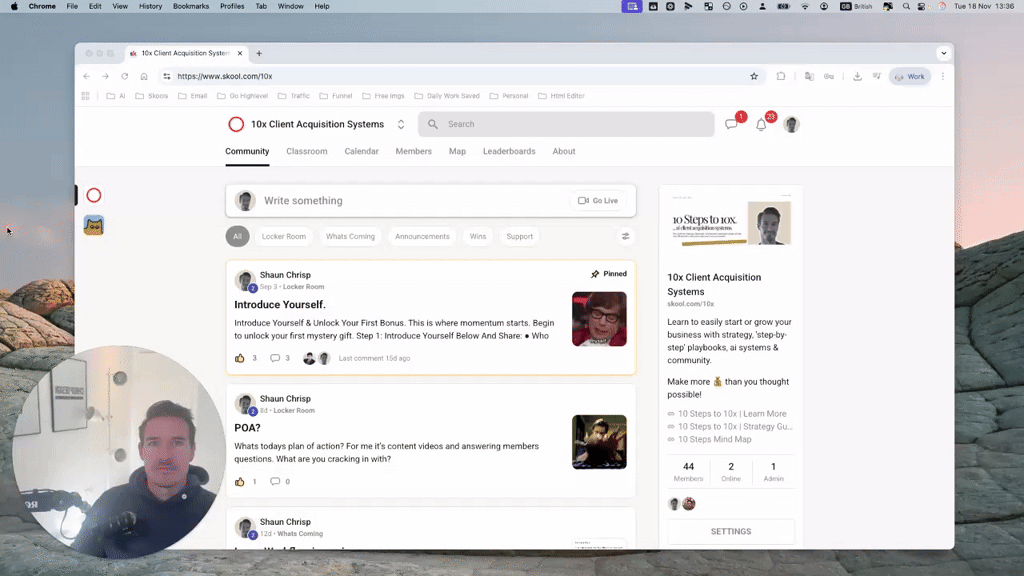Open the profile avatar menu in Skool header
Viewport: 1024px width, 576px height.
791,124
